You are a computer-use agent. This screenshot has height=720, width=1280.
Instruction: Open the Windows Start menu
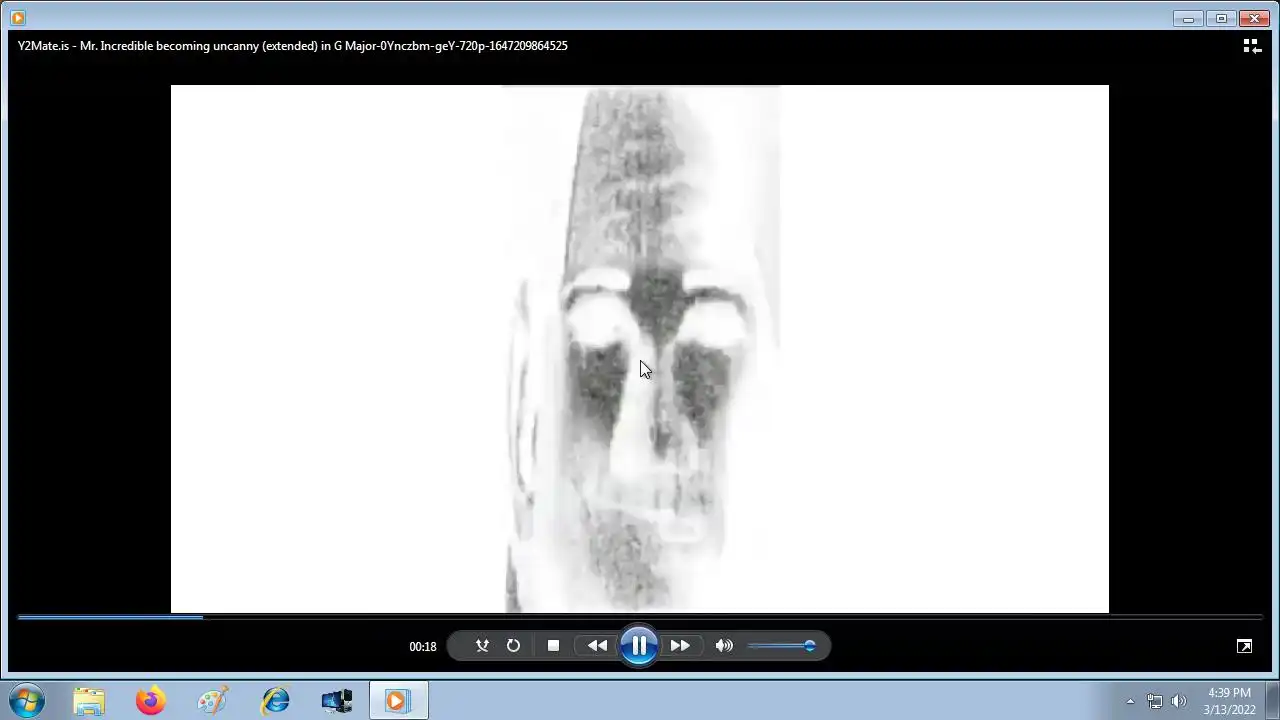[x=27, y=700]
